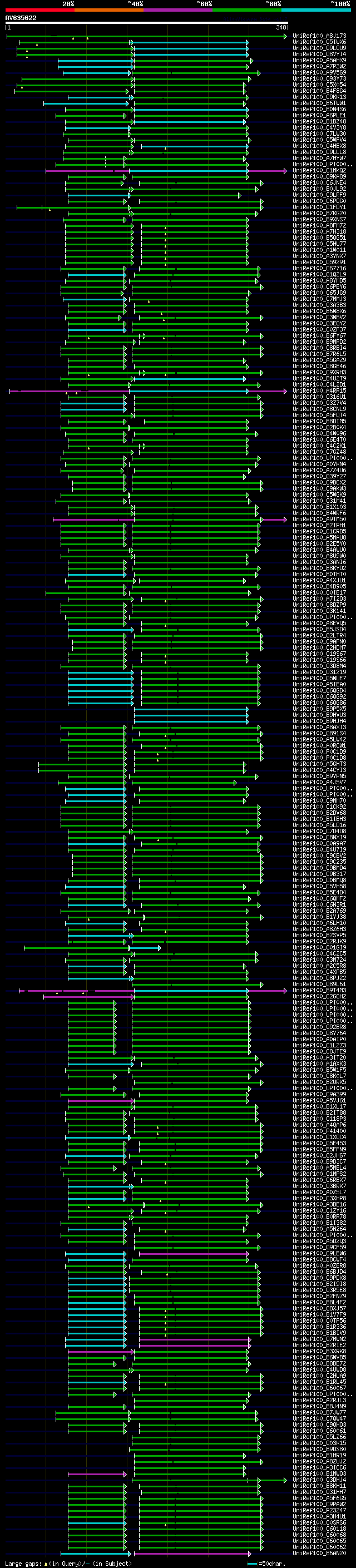Click the UniRef100_B1BZ48 label

[319, 121]
